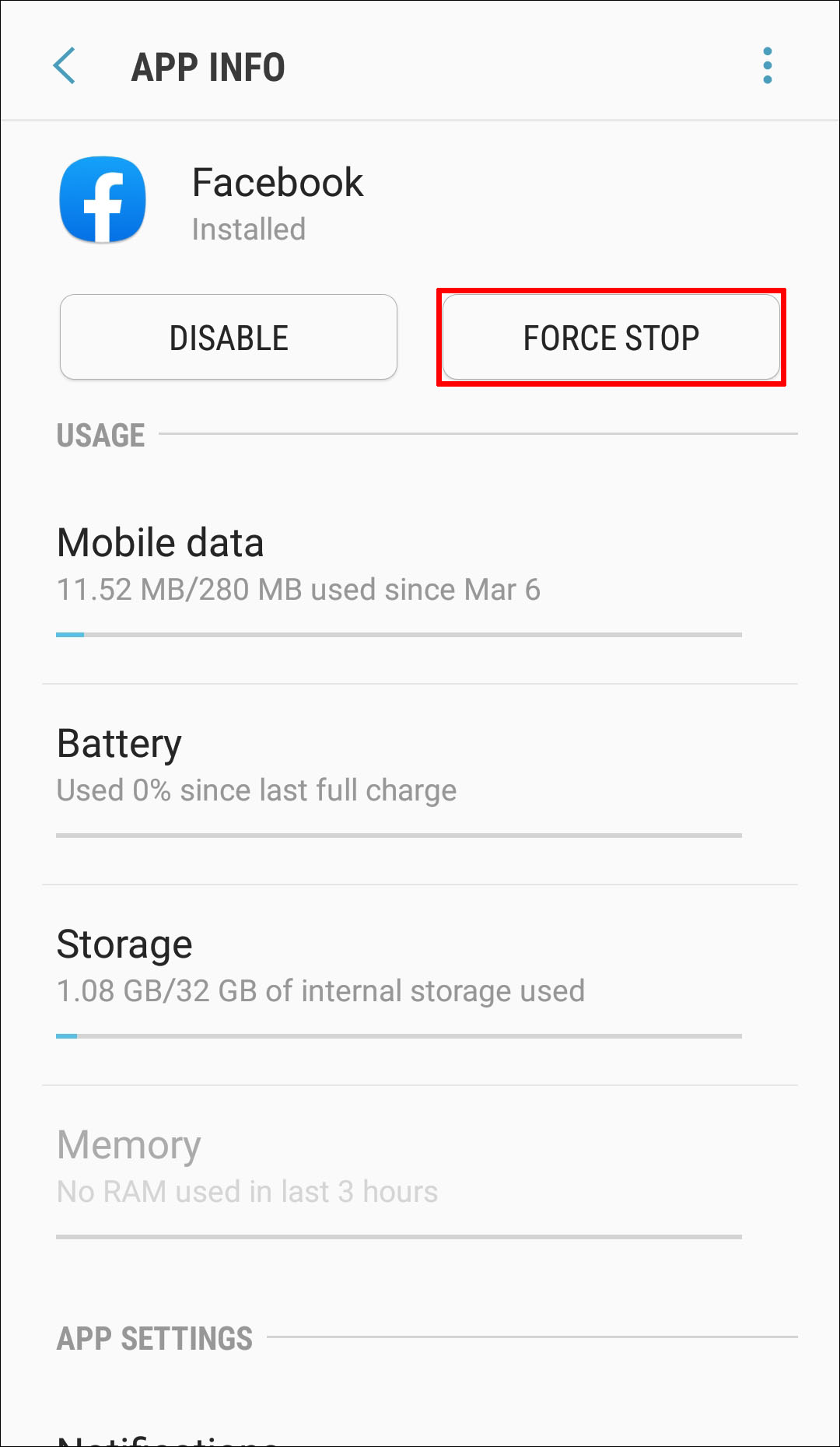
Task: Open the Storage details entry
Action: 420,986
